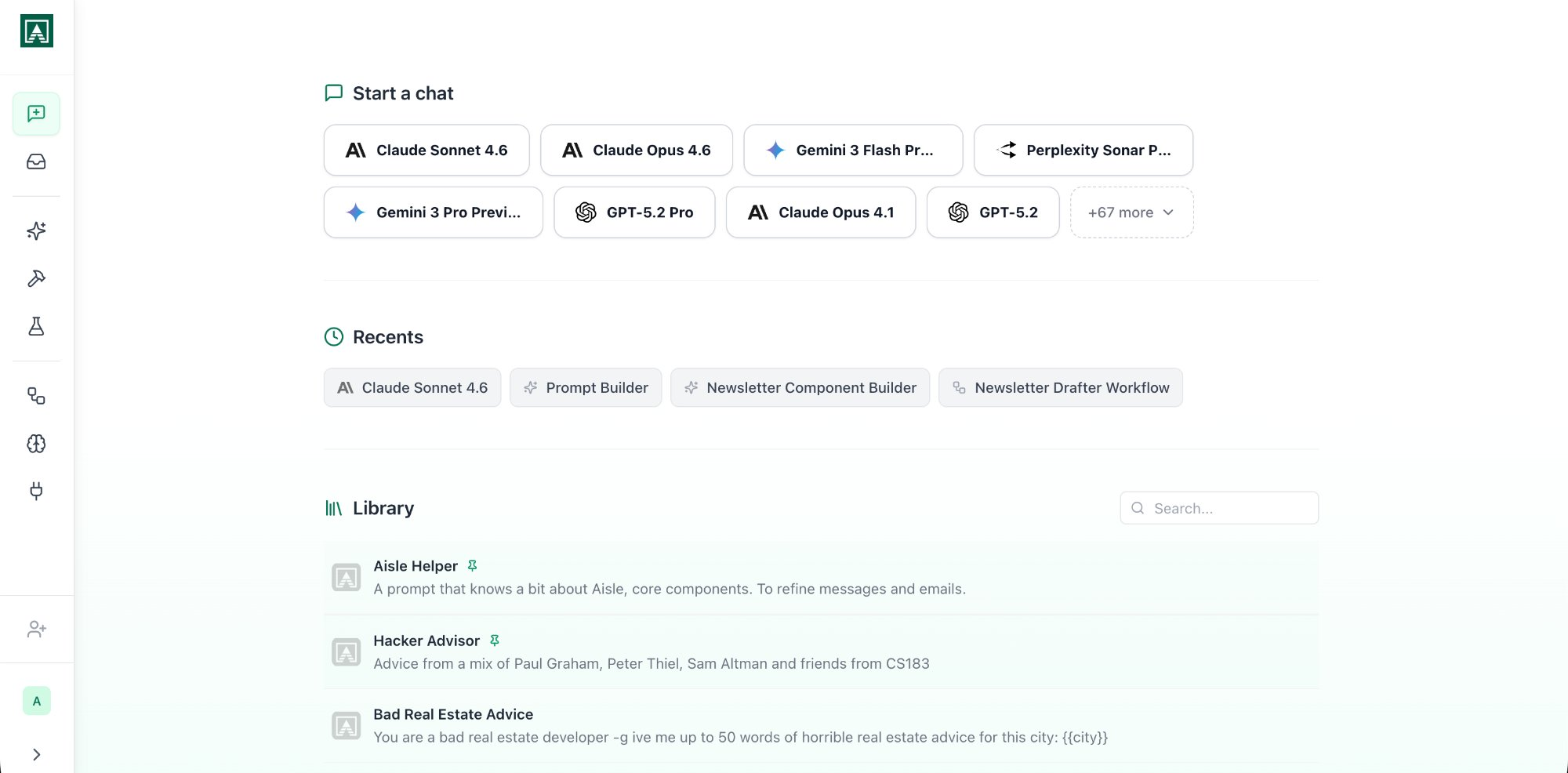Click the Aisle Helper thumbnail icon
Image resolution: width=1568 pixels, height=773 pixels.
point(346,578)
